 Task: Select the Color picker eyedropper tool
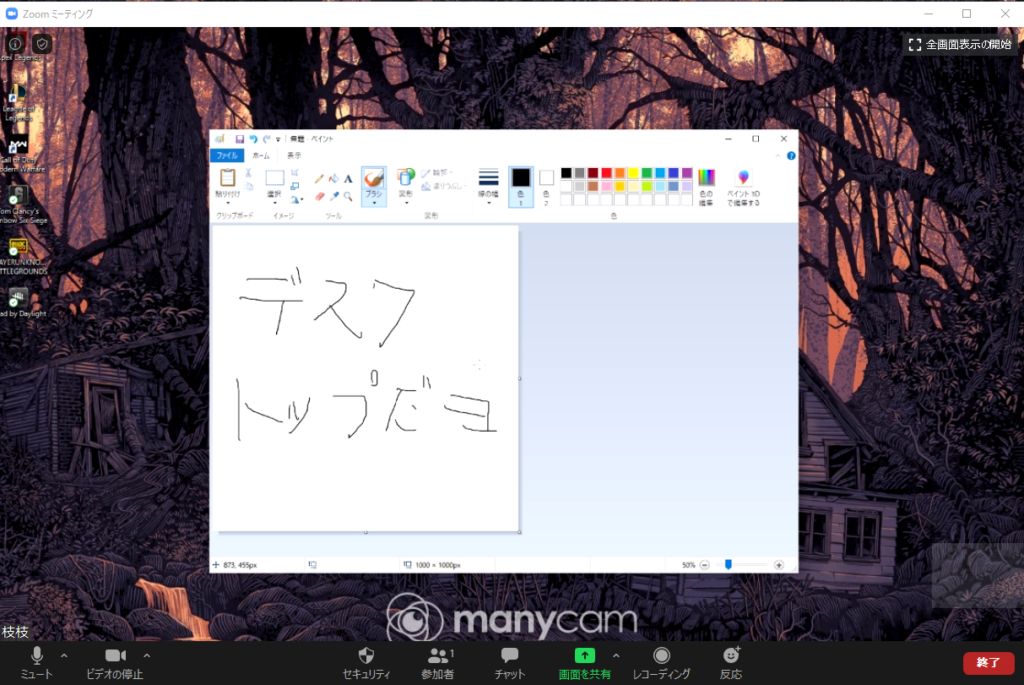[334, 196]
